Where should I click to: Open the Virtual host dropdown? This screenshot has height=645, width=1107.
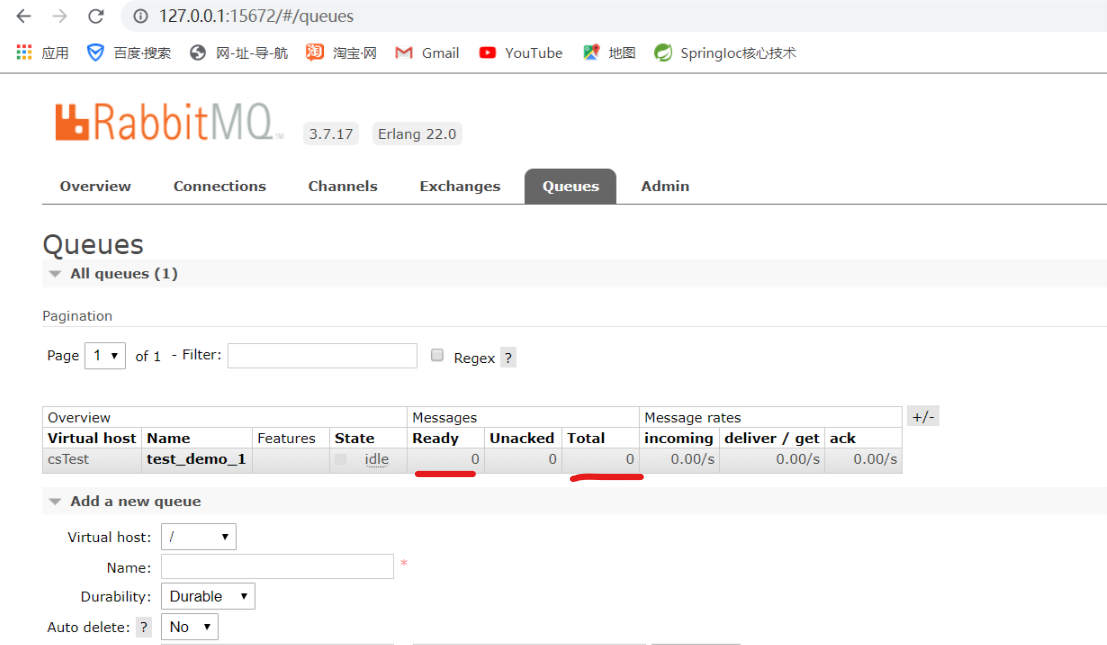click(198, 536)
